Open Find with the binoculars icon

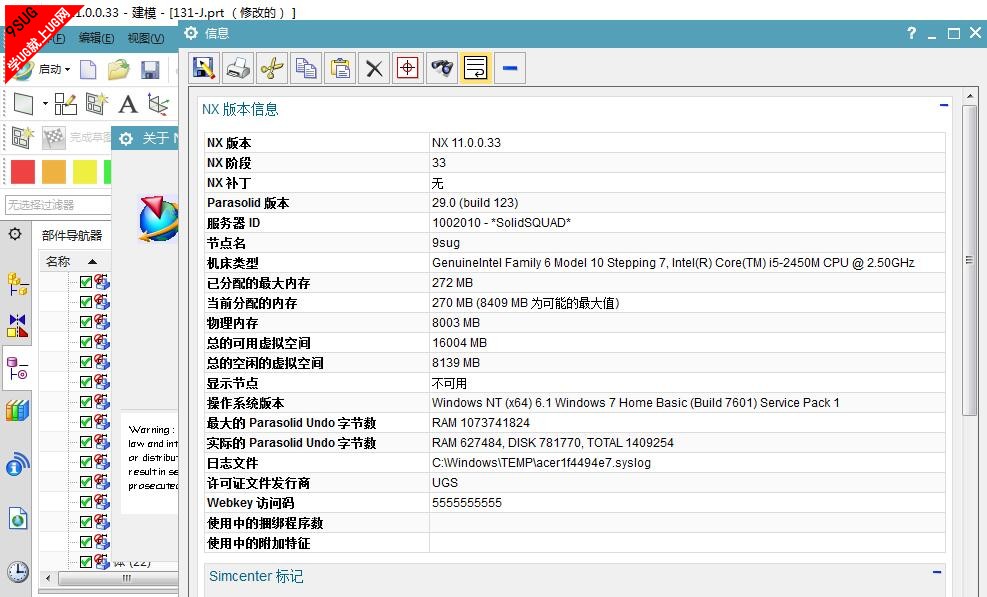442,68
